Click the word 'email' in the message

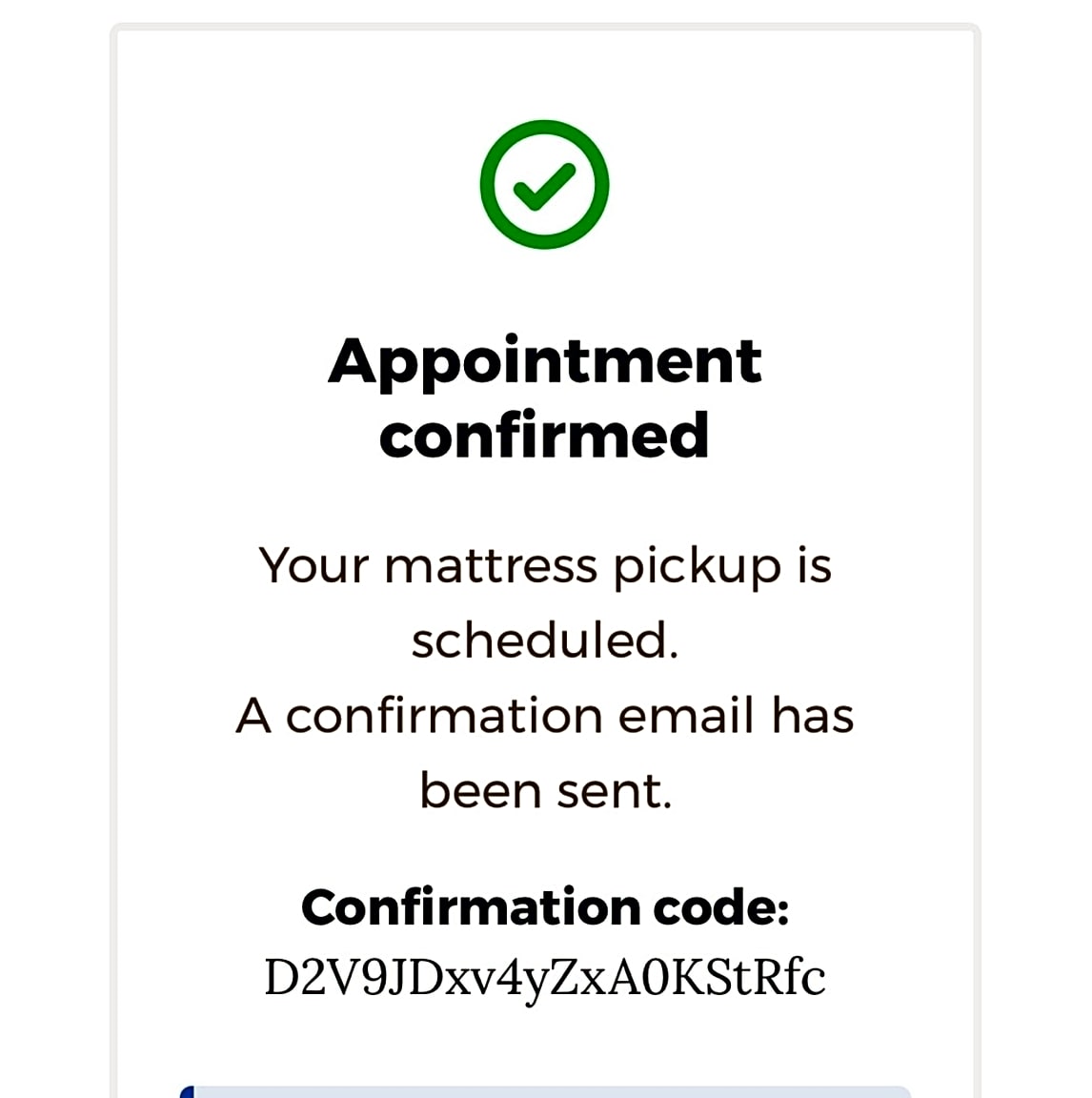click(x=686, y=716)
